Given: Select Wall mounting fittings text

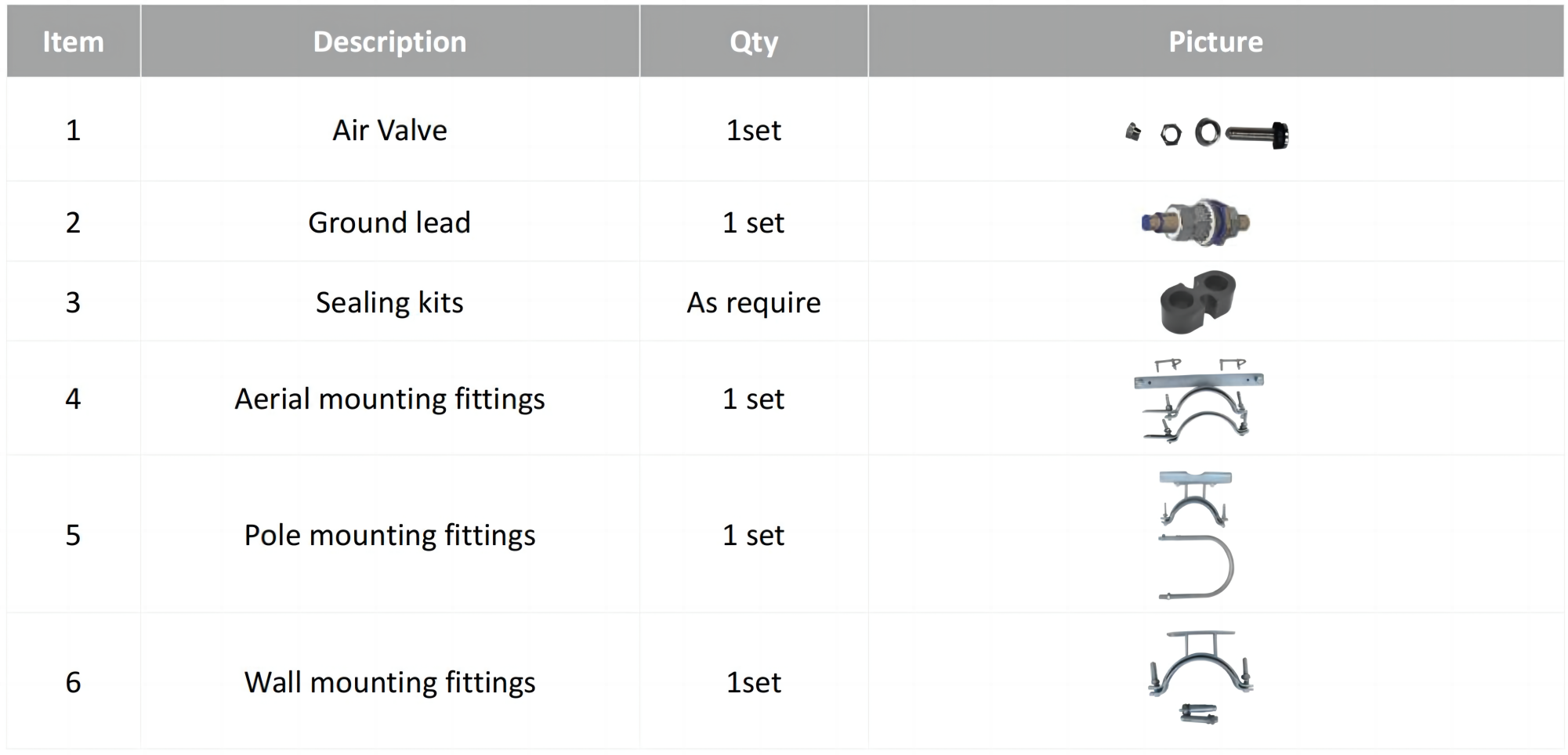Looking at the screenshot, I should 389,682.
